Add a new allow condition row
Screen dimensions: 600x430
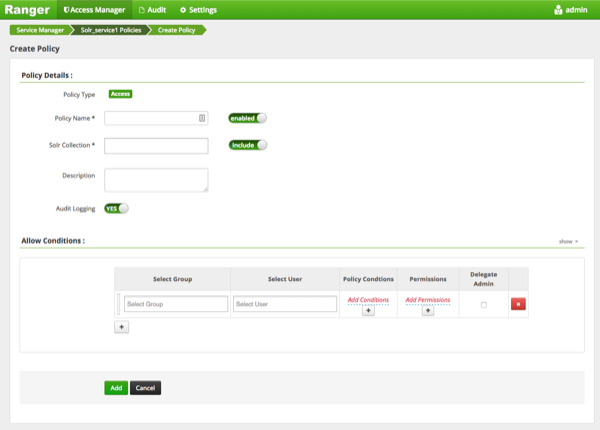122,326
